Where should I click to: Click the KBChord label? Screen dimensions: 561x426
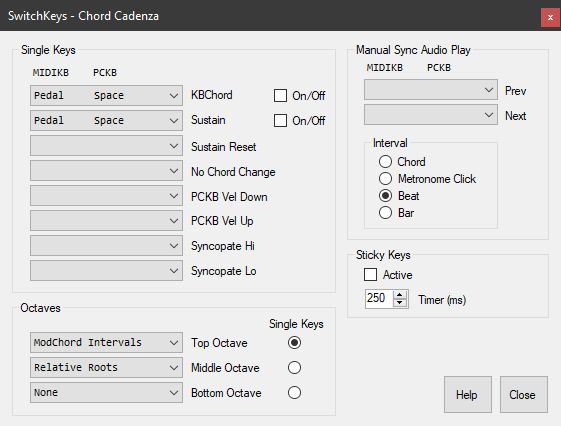click(x=211, y=95)
